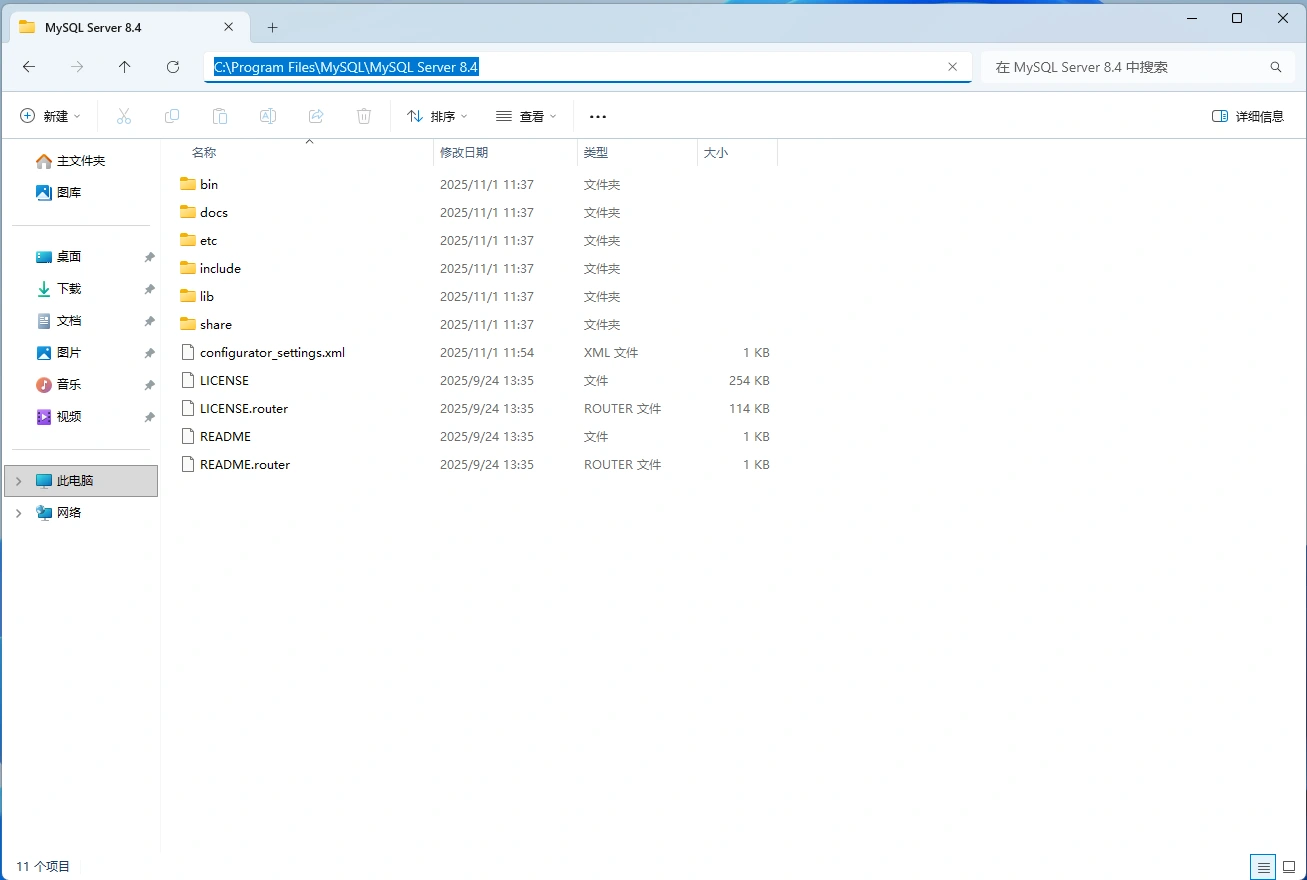Expand the 此电脑 tree node

[18, 481]
